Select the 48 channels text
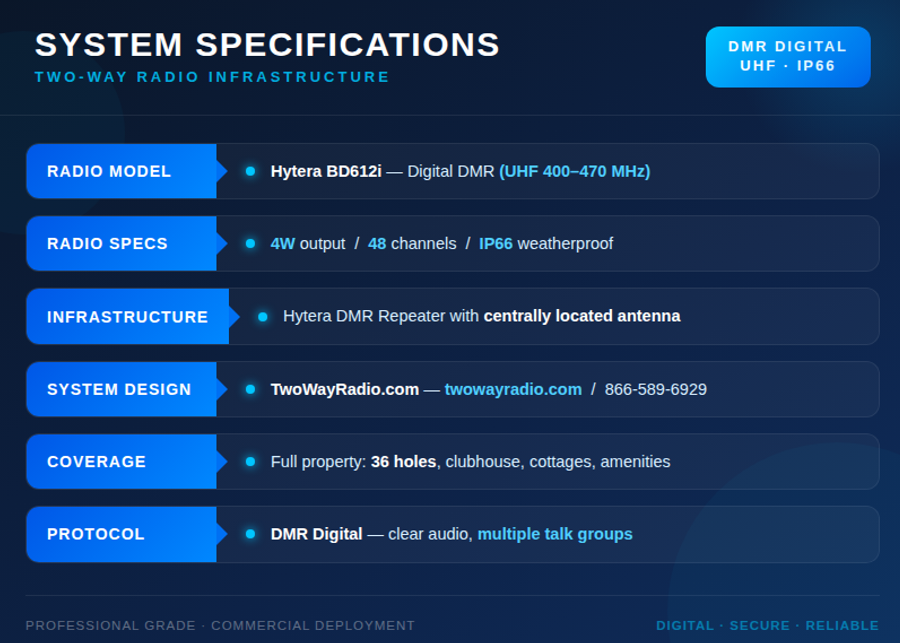Viewport: 900px width, 643px height. 412,243
